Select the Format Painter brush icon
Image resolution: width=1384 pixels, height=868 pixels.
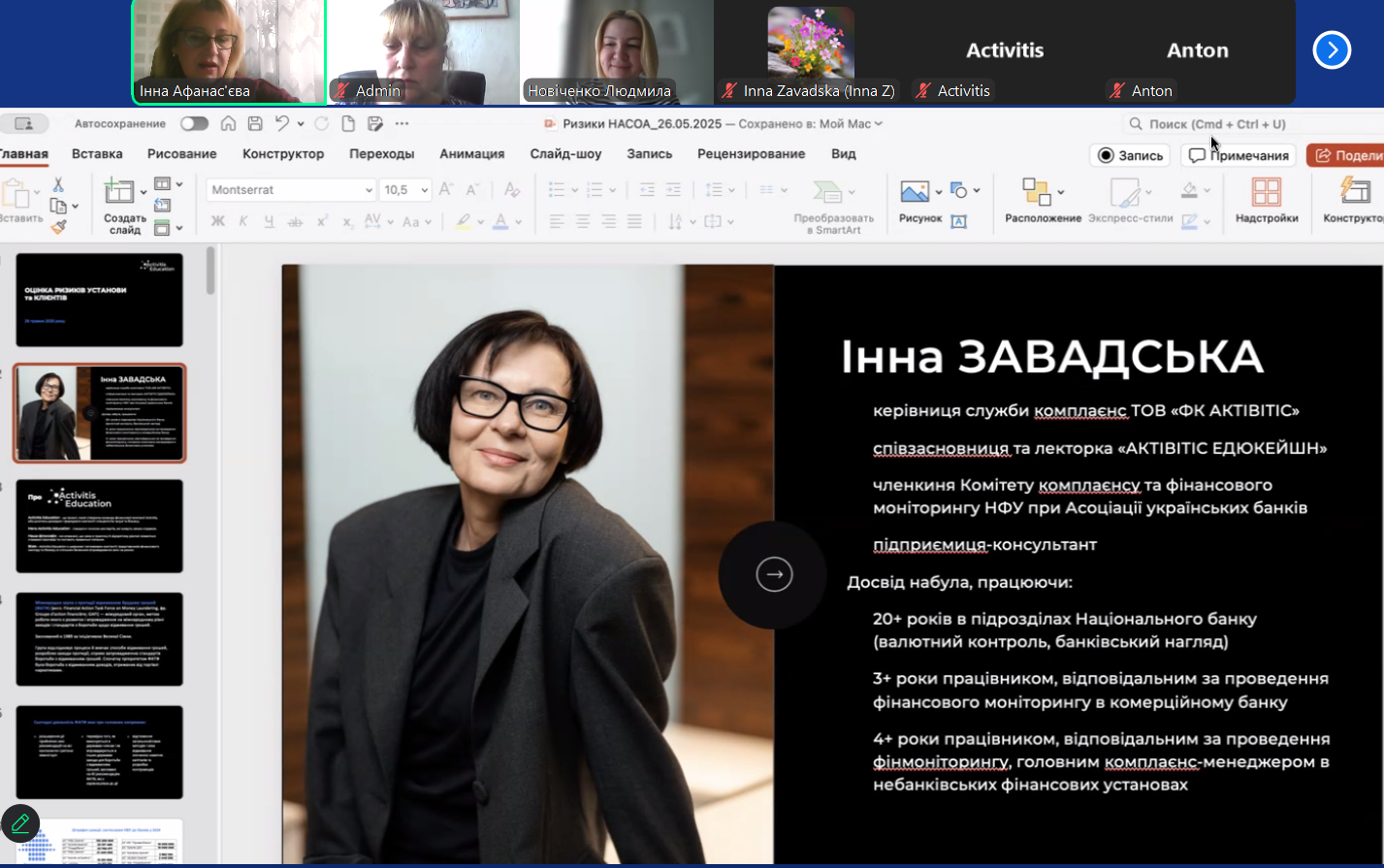(59, 227)
